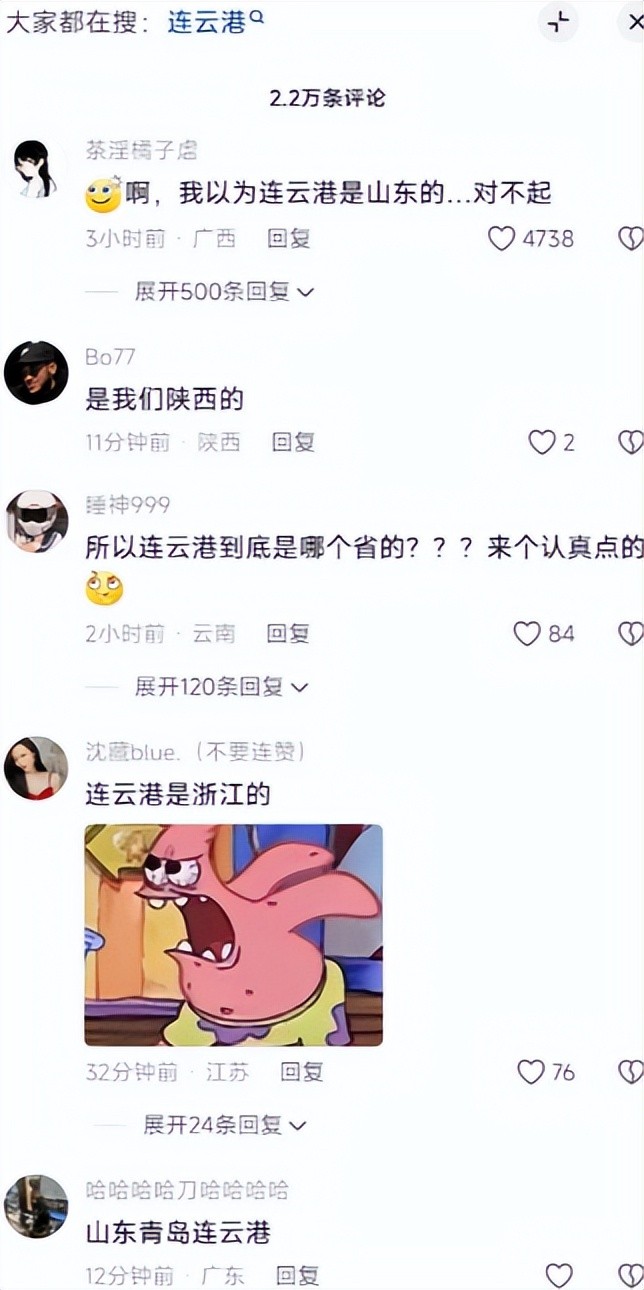Expand 展开120条回复 replies
The image size is (644, 1290).
tap(222, 687)
